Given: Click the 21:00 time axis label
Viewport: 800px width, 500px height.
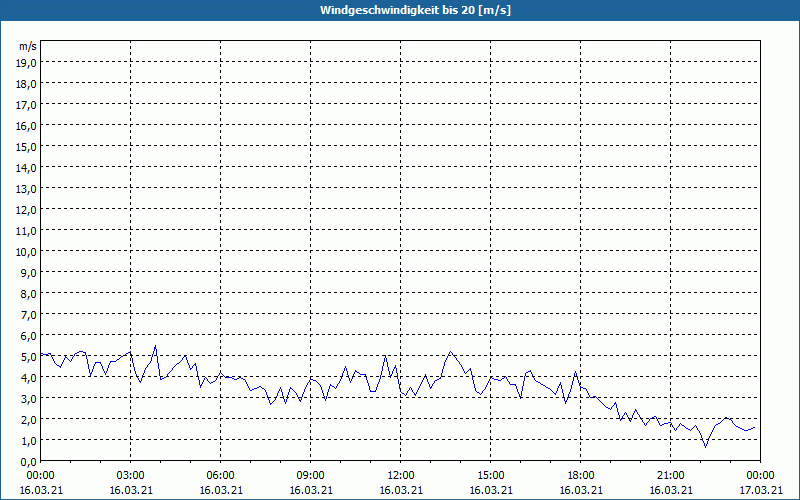Looking at the screenshot, I should point(670,476).
